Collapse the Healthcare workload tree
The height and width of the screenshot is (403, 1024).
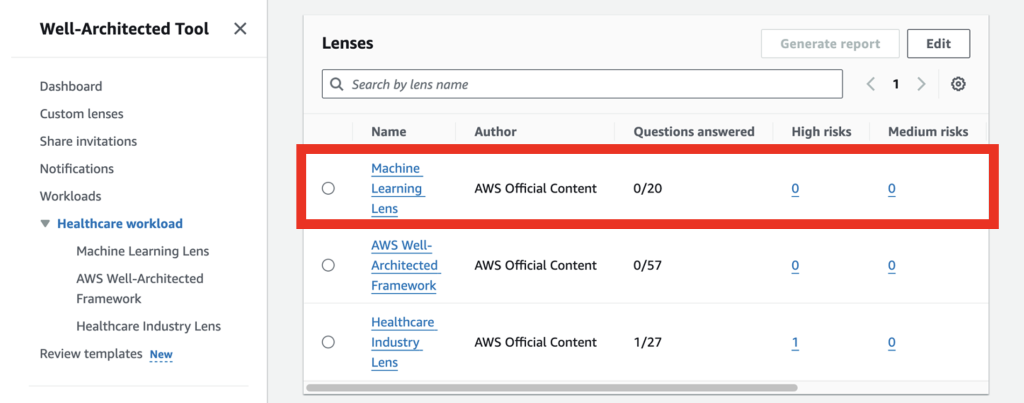[44, 223]
